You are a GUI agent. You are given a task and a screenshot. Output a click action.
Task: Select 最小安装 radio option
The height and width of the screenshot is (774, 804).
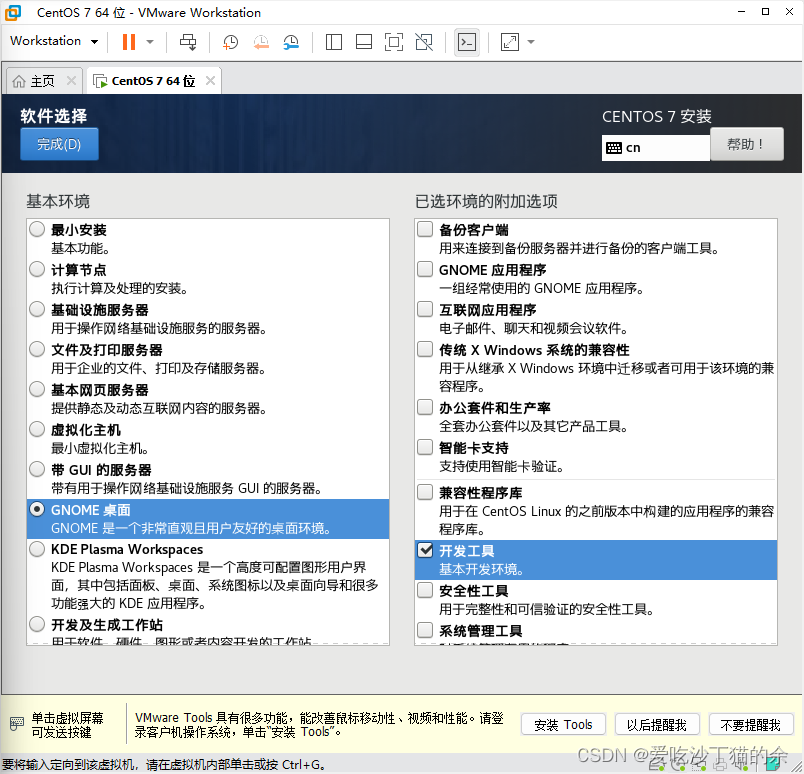[37, 229]
